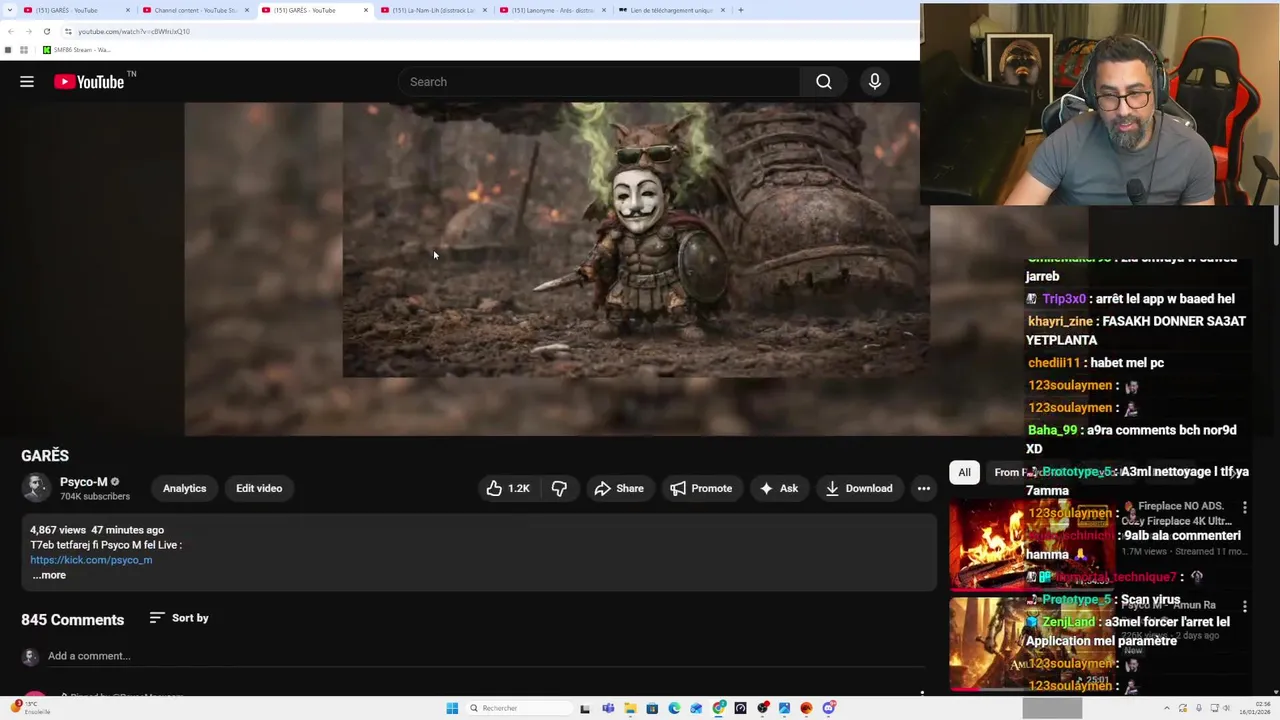Go forward in the browser
Image resolution: width=1280 pixels, height=720 pixels.
click(28, 31)
